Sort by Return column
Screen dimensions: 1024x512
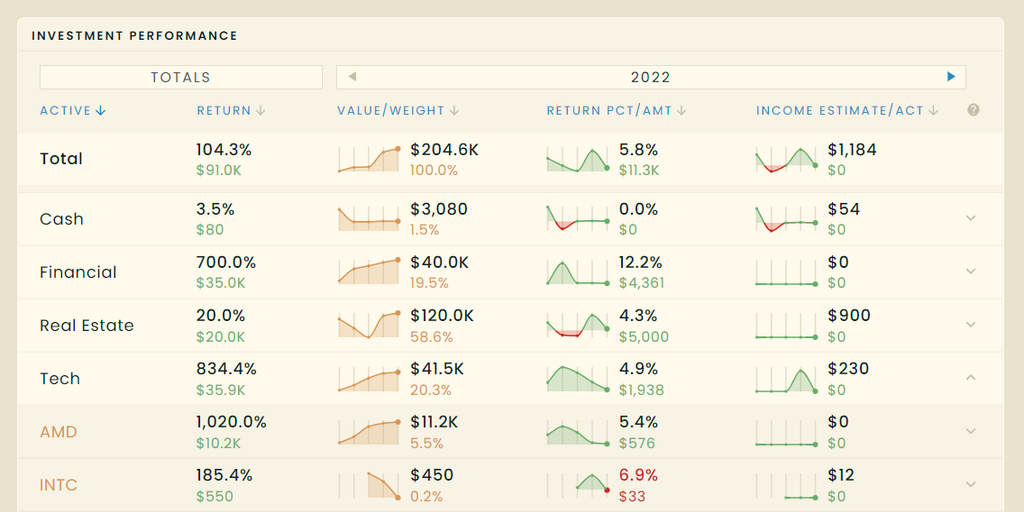(230, 111)
